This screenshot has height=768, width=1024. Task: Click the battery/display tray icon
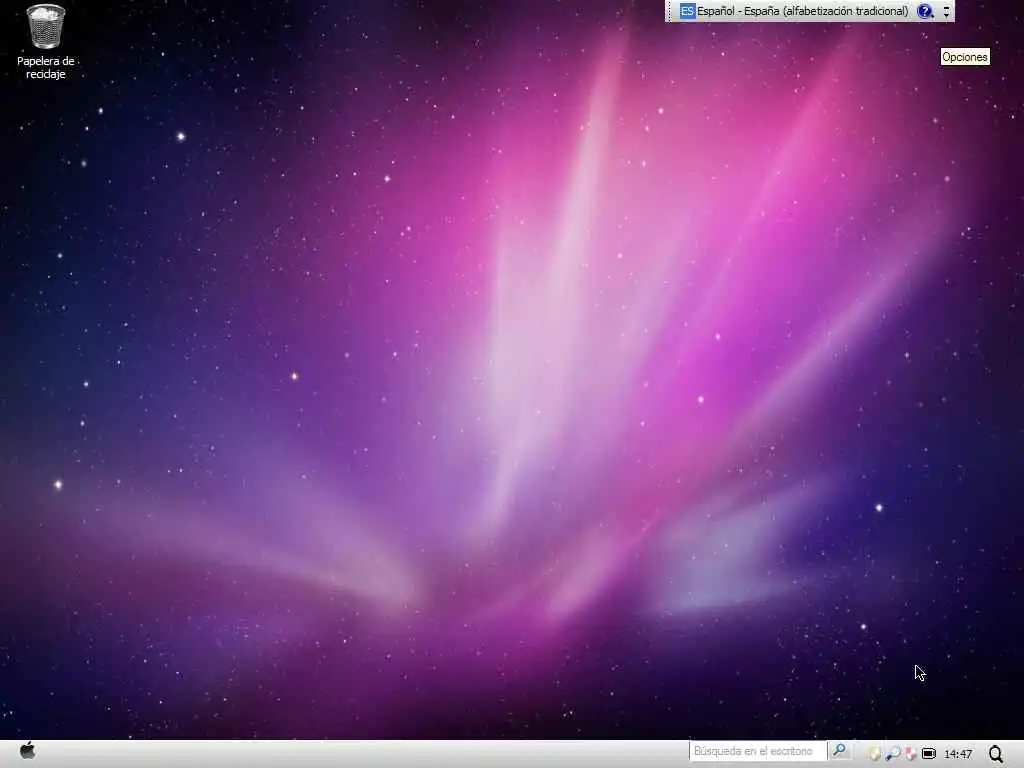(928, 754)
